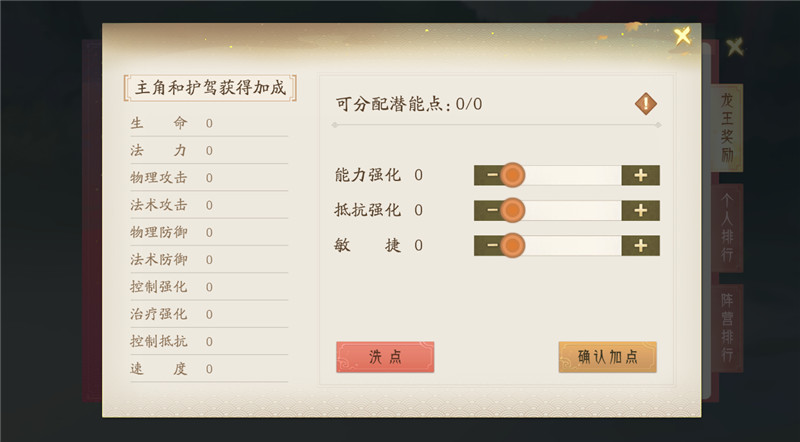Image resolution: width=800 pixels, height=442 pixels.
Task: Close the potential points dialog
Action: [682, 36]
